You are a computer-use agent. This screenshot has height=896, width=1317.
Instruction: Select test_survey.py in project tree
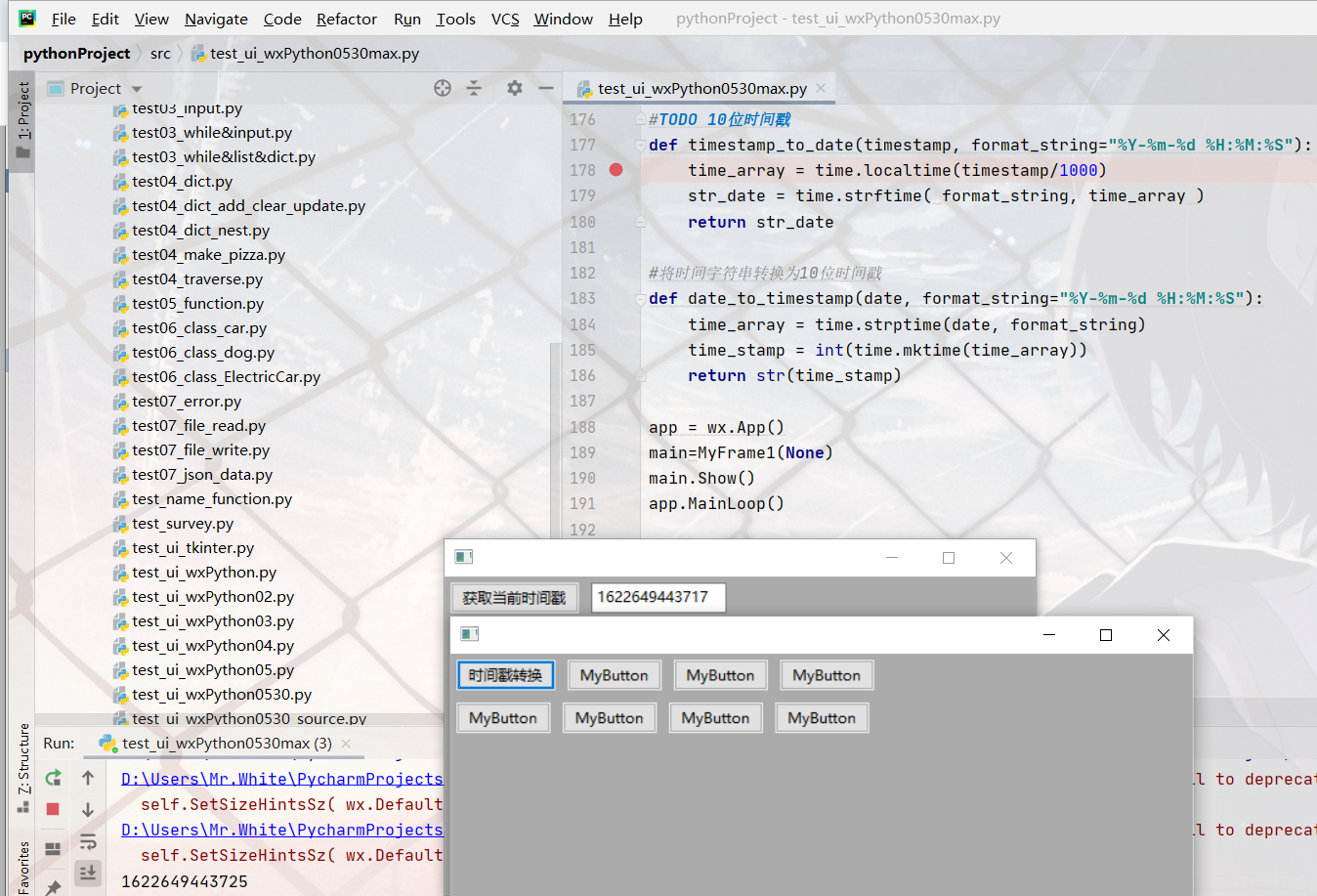183,524
